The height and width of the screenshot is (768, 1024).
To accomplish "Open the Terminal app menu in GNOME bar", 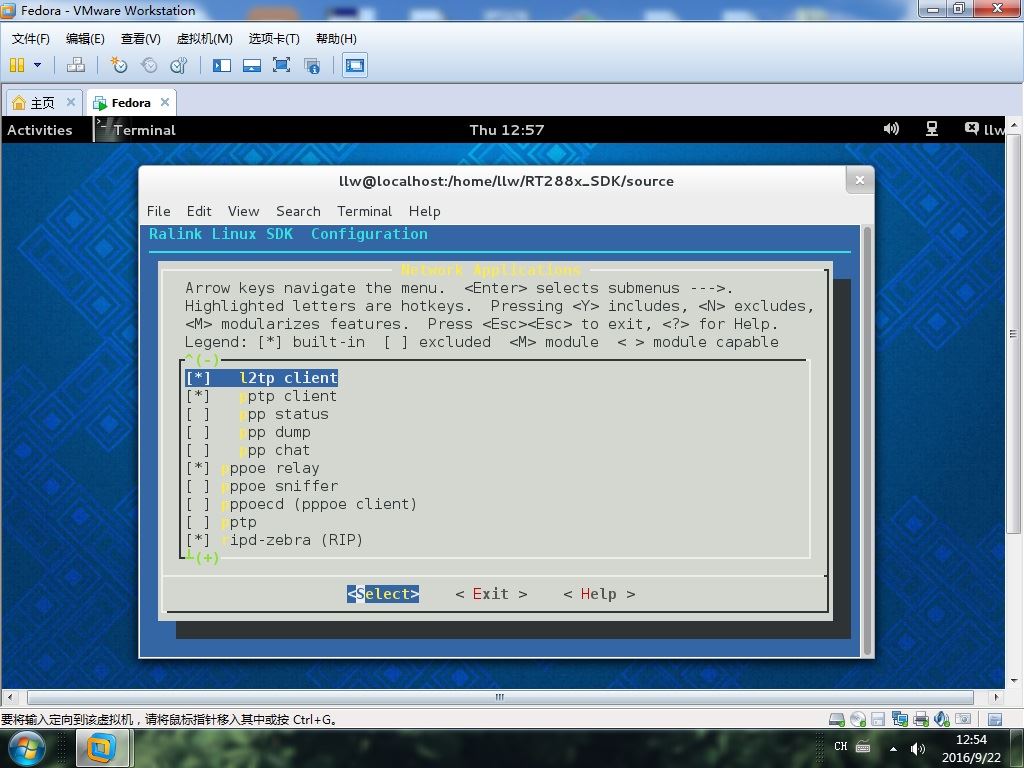I will (136, 130).
